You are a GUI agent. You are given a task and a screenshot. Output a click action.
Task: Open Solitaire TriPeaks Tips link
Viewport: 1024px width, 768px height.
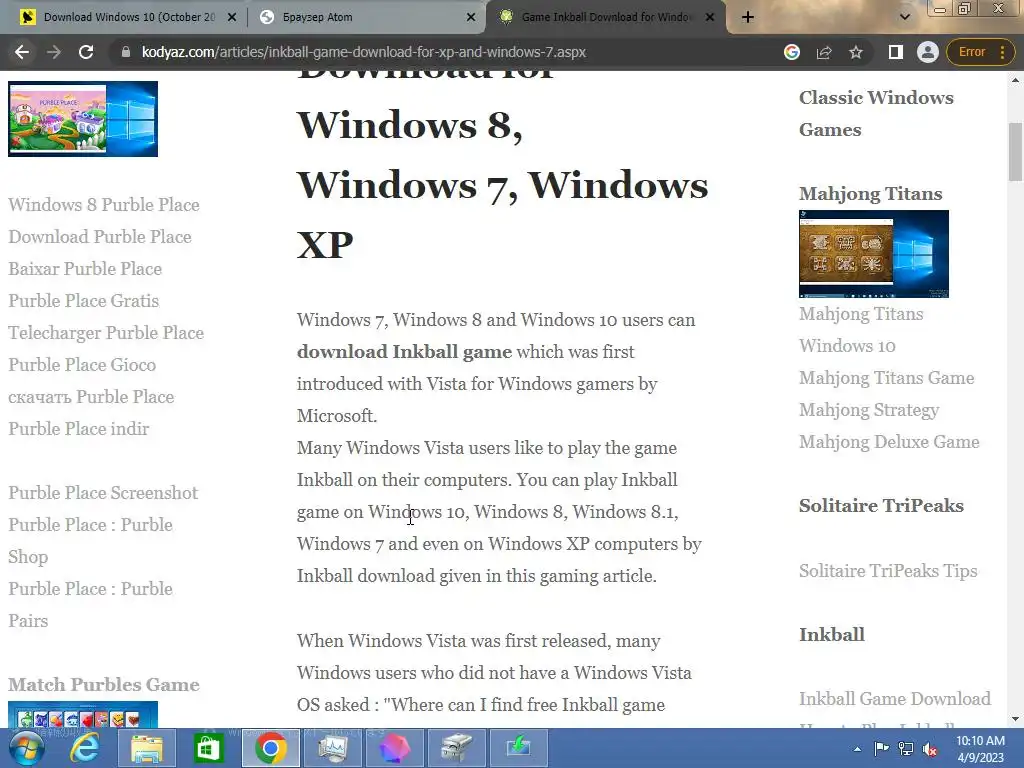tap(888, 570)
